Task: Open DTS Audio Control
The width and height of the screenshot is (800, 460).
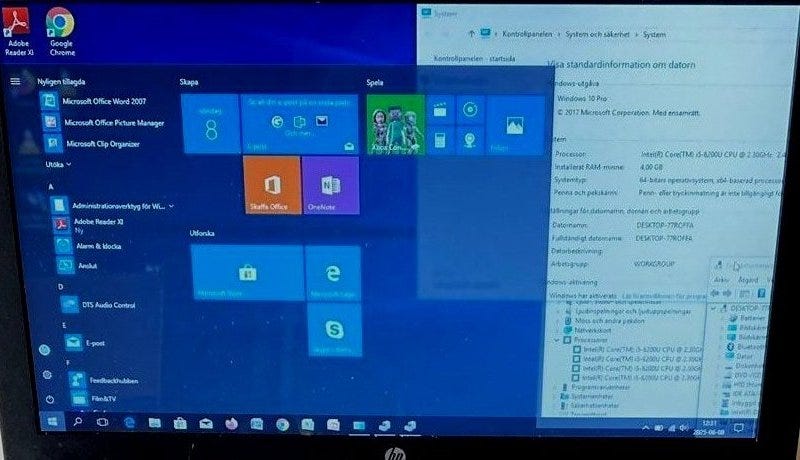Action: tap(98, 305)
